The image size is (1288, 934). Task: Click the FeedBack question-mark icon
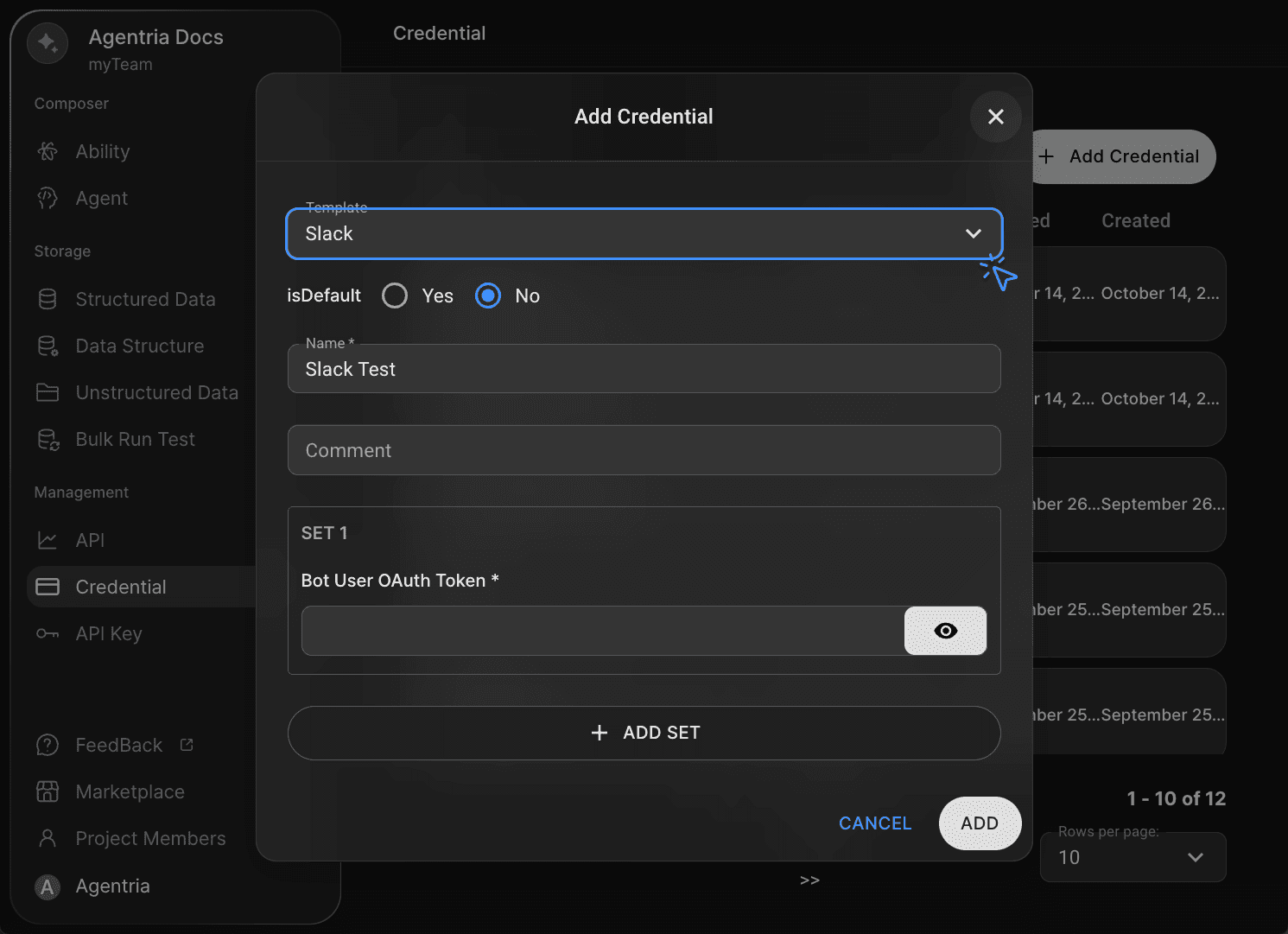(x=48, y=745)
